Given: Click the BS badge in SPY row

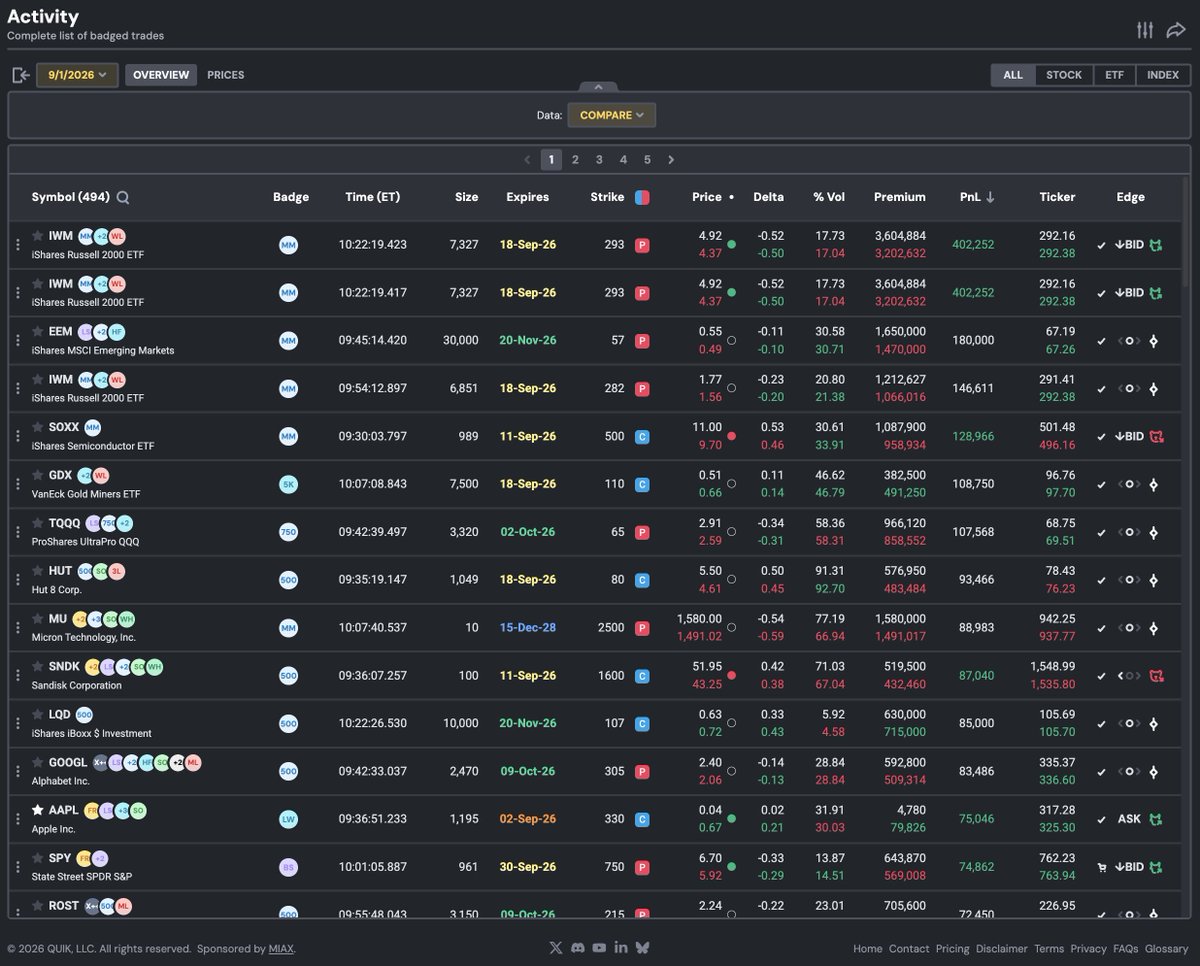Looking at the screenshot, I should tap(288, 867).
